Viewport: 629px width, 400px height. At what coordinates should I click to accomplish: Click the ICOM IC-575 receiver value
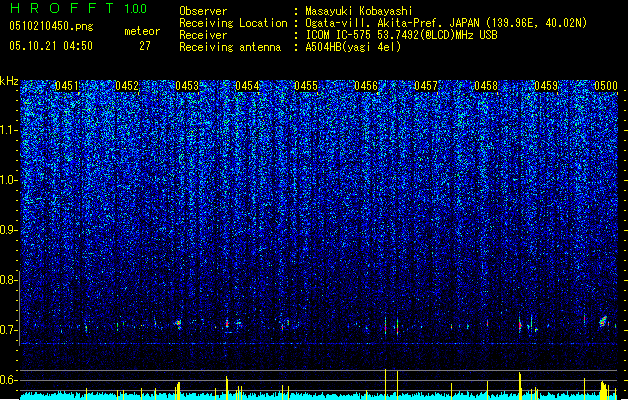(x=402, y=35)
